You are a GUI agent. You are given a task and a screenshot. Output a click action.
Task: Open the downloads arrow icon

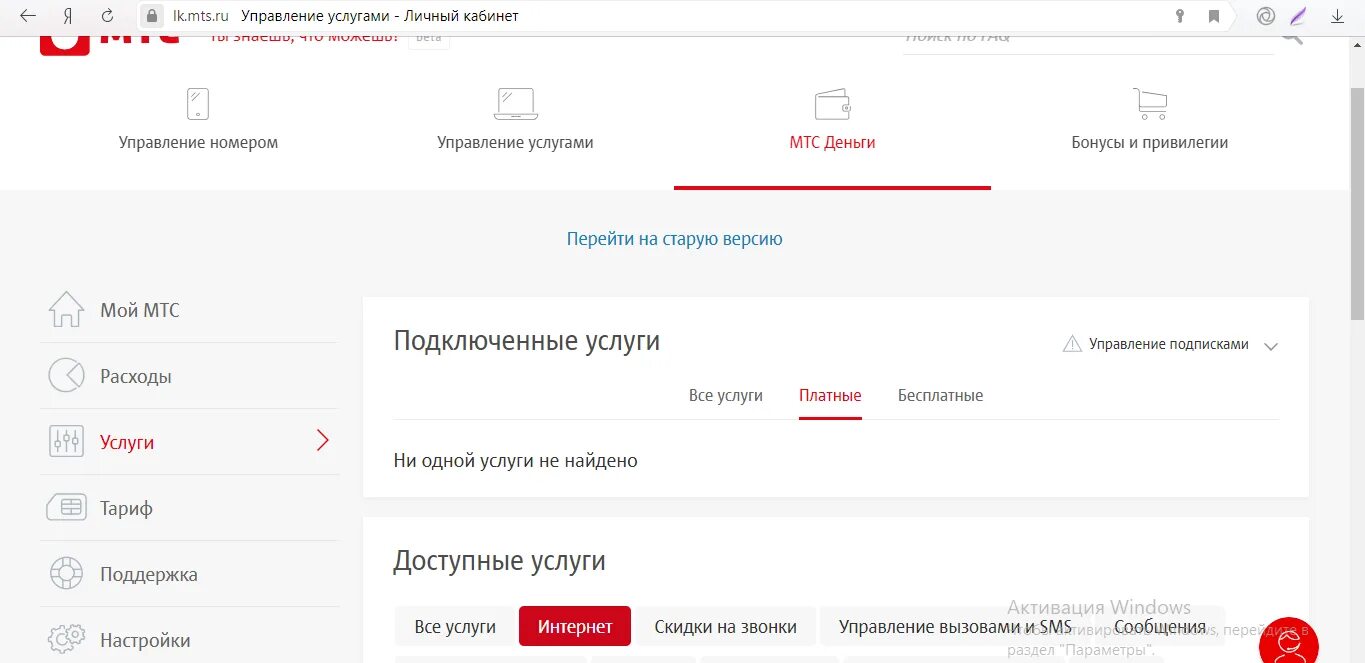(x=1337, y=16)
